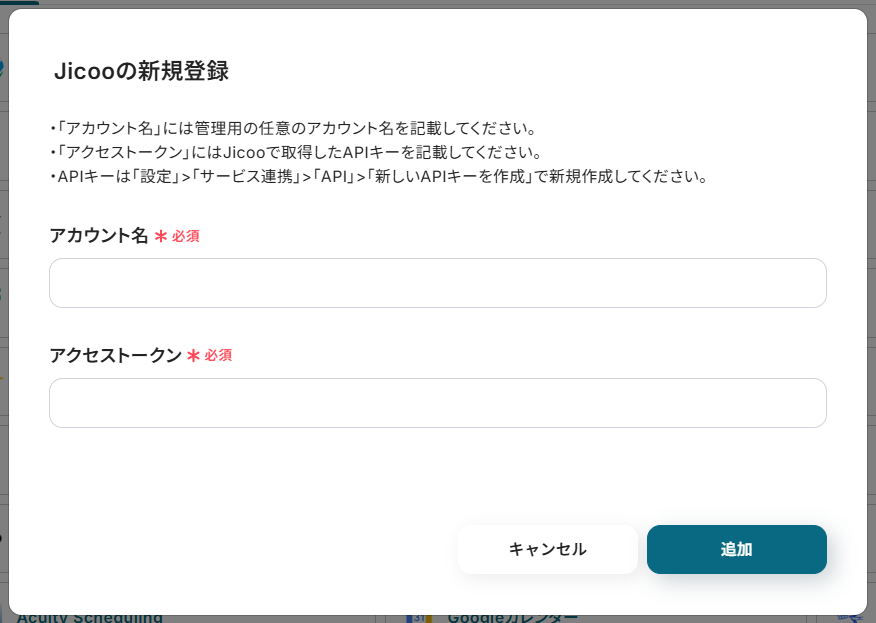Click the アカウント名 input field
The image size is (876, 623).
438,283
